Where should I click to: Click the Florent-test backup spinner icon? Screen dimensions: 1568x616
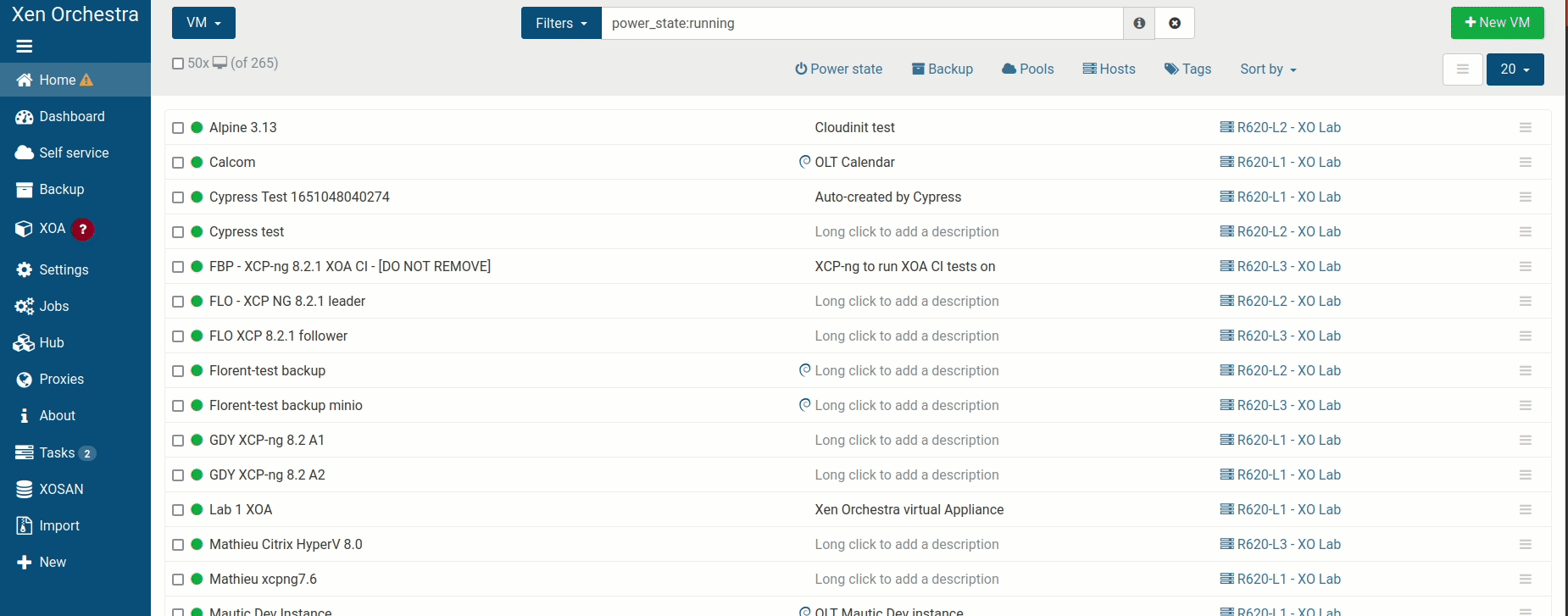point(804,369)
